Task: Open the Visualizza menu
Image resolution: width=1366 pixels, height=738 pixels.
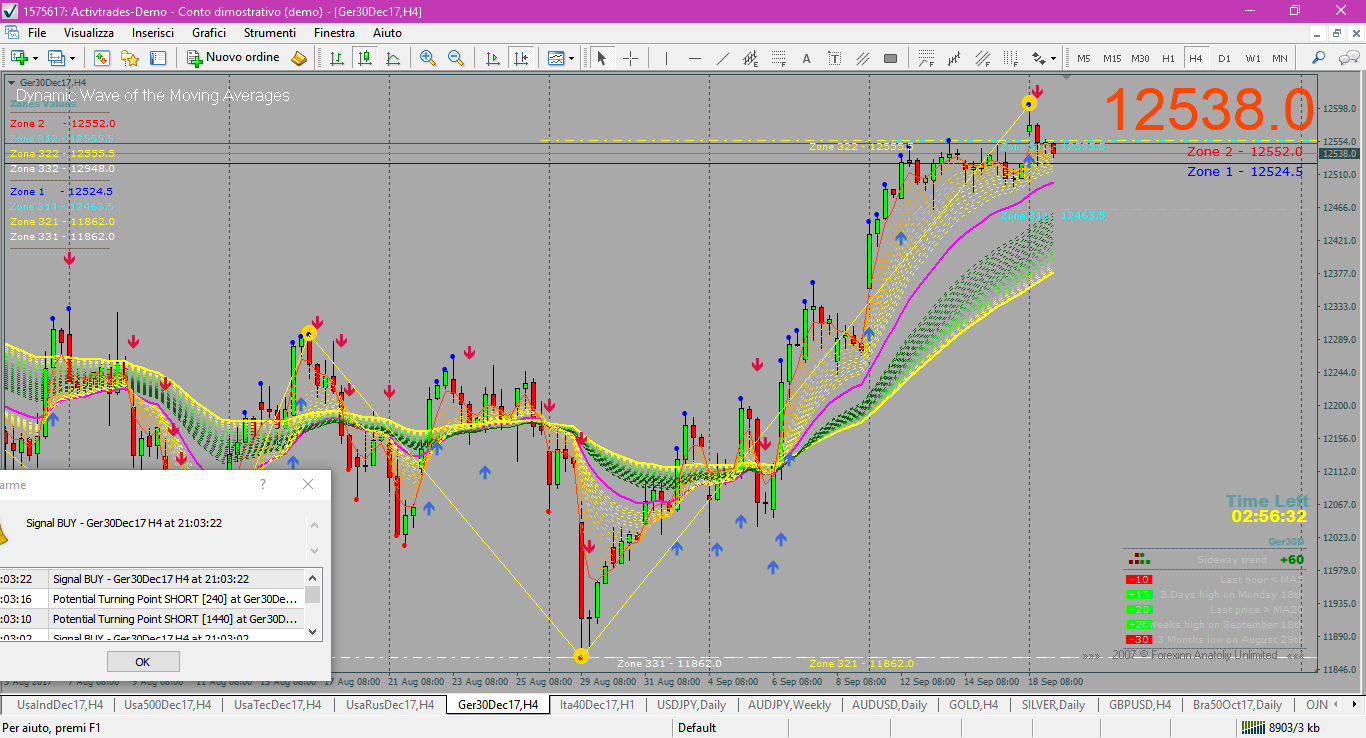Action: click(89, 33)
